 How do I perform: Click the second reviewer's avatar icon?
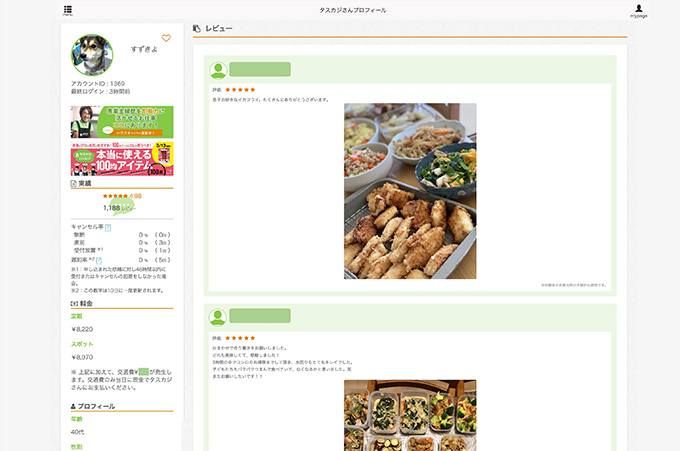pos(217,317)
